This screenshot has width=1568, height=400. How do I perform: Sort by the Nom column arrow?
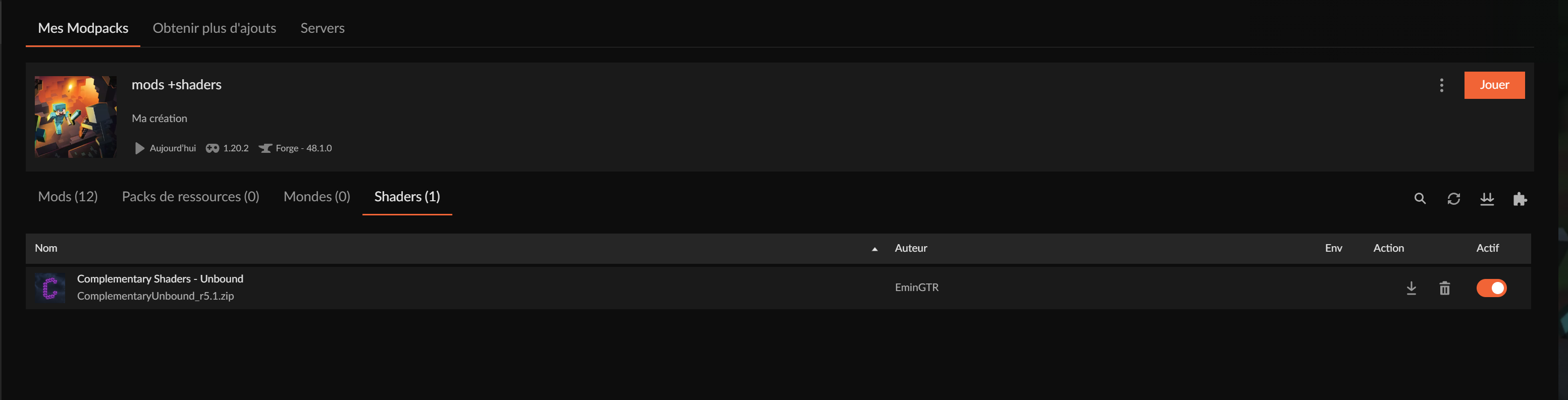[x=875, y=249]
